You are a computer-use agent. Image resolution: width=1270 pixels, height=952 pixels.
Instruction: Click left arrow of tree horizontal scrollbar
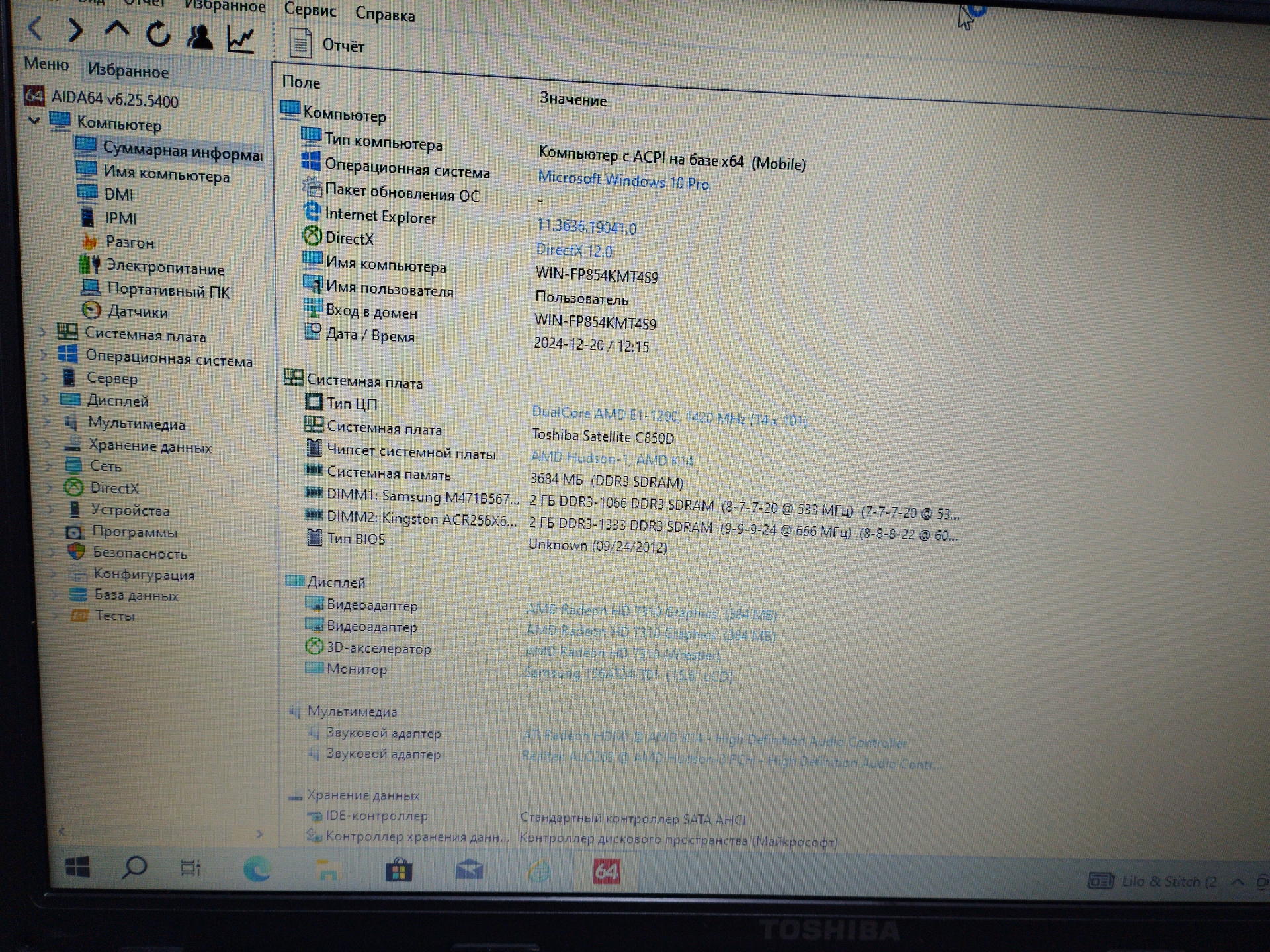62,832
